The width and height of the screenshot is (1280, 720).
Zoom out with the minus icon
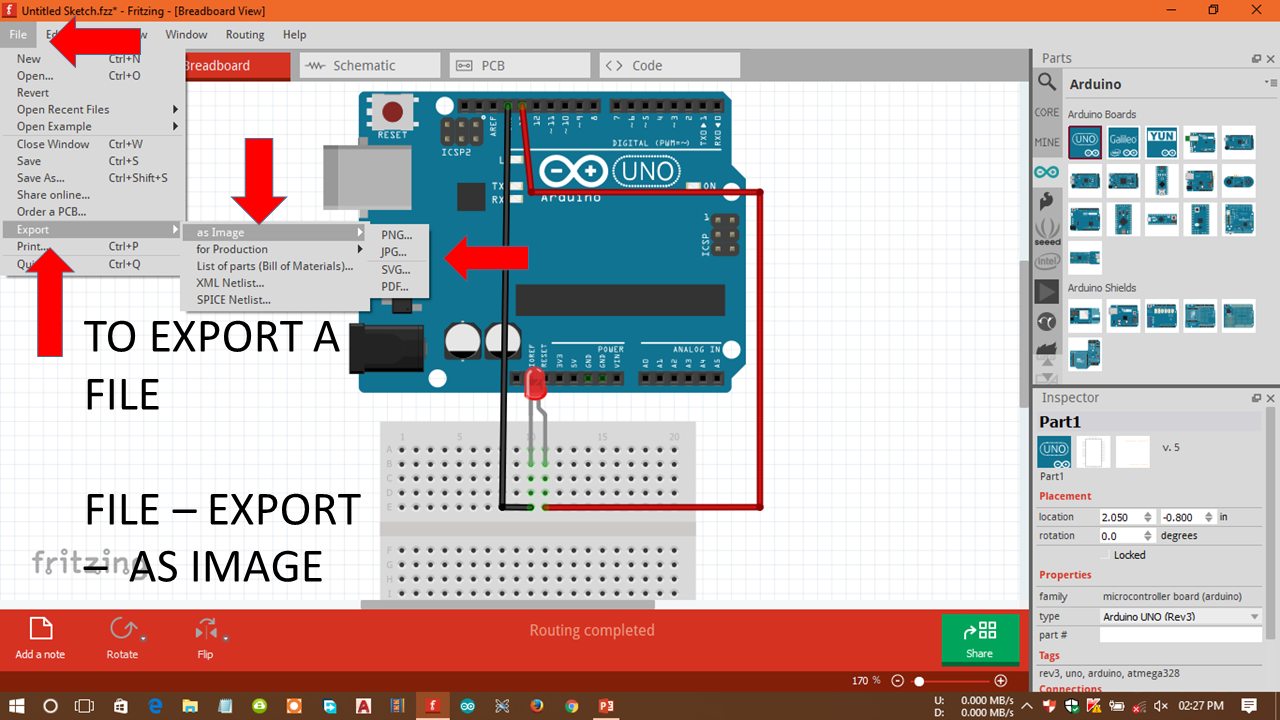click(x=897, y=680)
